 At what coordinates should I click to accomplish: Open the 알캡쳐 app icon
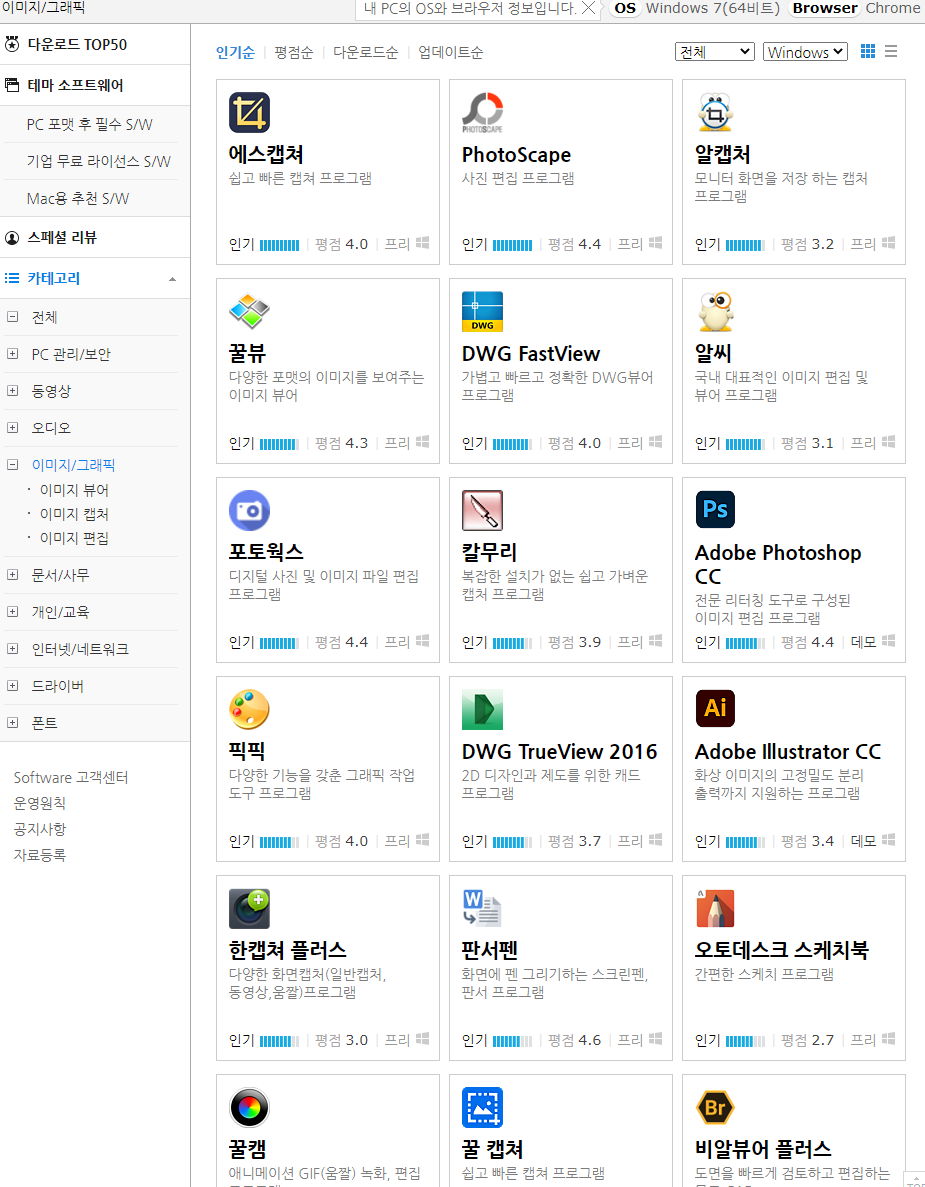tap(715, 112)
